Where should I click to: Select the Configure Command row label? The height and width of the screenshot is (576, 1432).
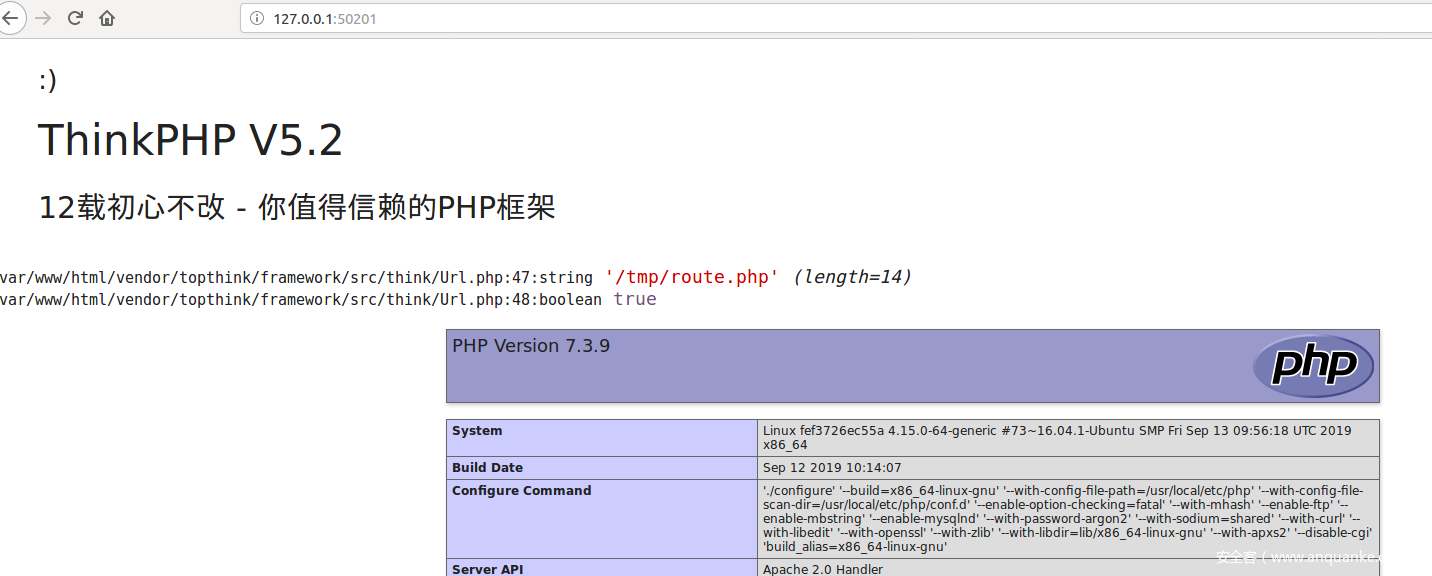pyautogui.click(x=521, y=491)
